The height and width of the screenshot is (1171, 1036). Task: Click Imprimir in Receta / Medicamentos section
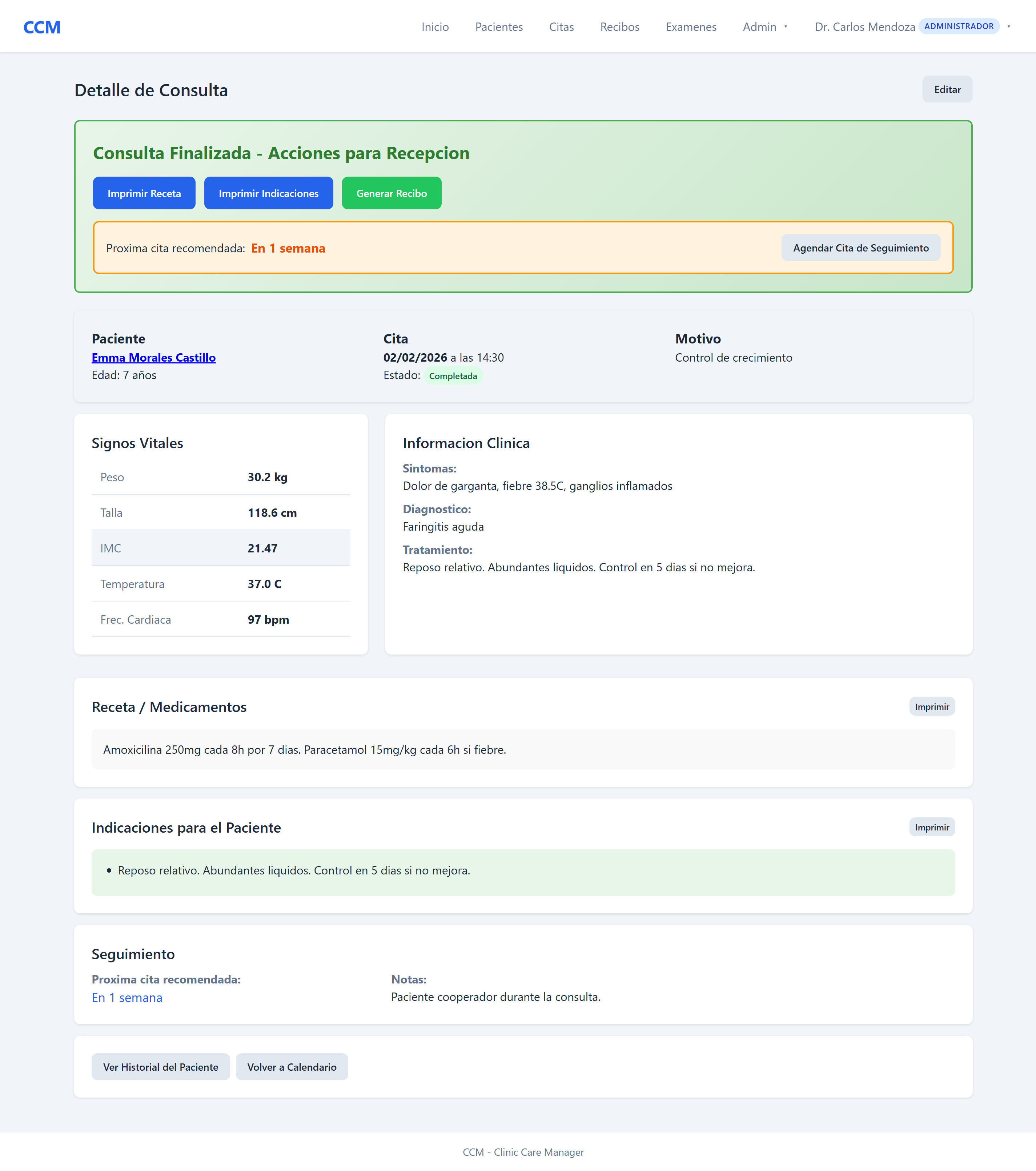[931, 707]
